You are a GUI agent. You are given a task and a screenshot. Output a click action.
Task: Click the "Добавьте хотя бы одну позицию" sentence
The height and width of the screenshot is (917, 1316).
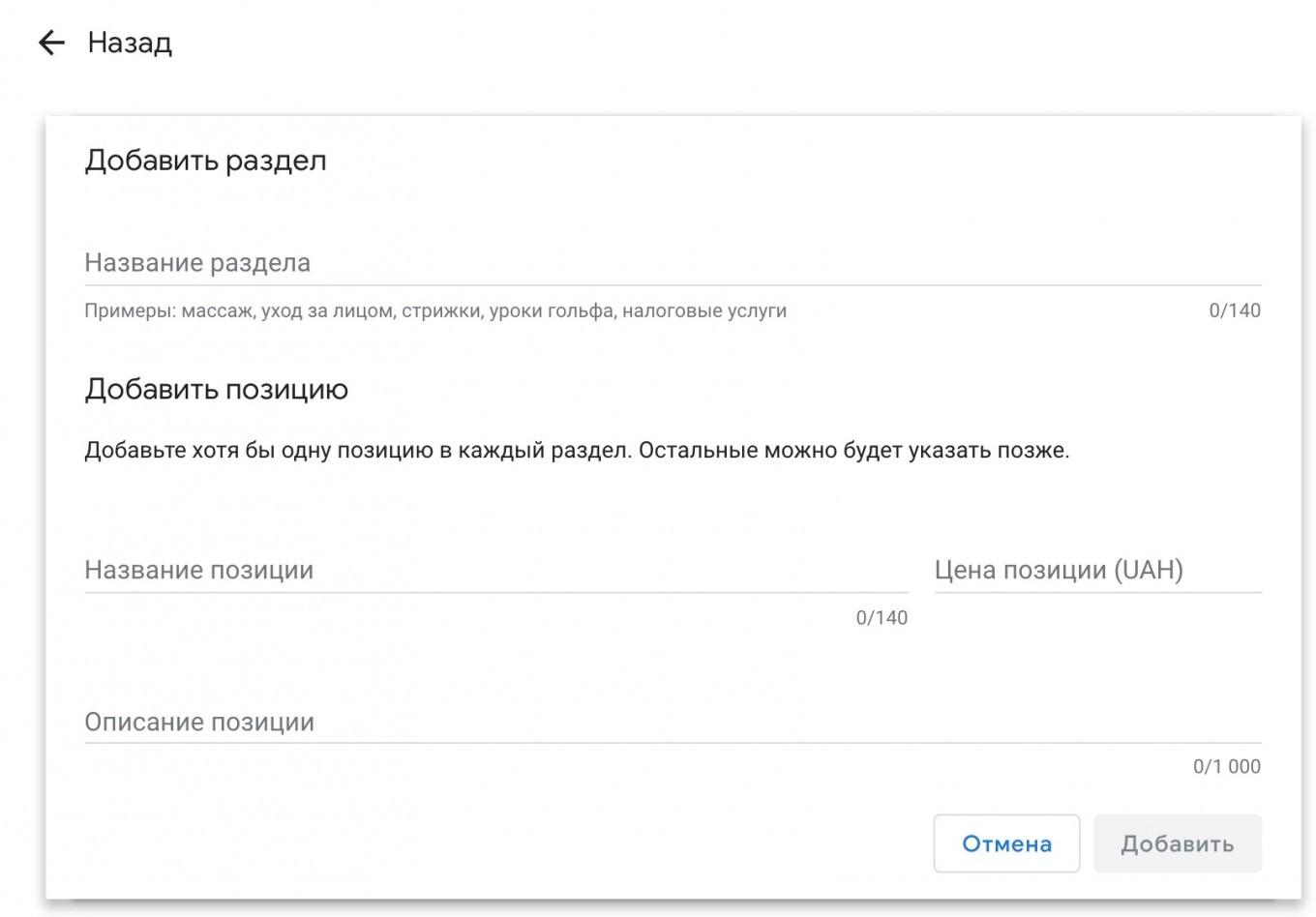pos(358,451)
